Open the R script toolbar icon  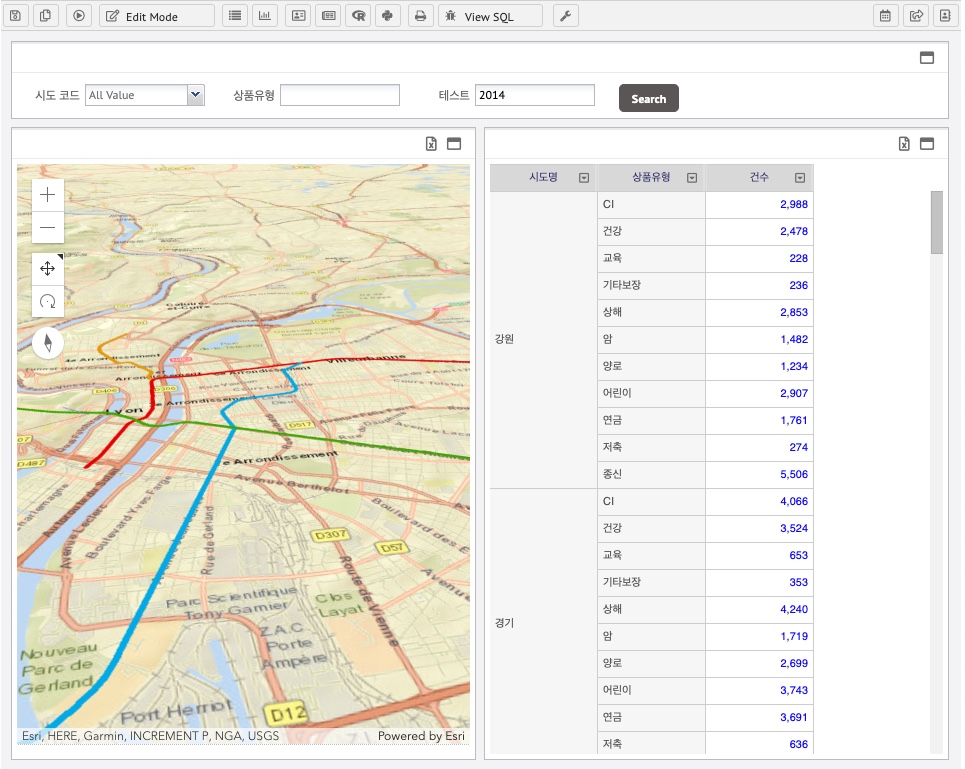click(x=359, y=16)
